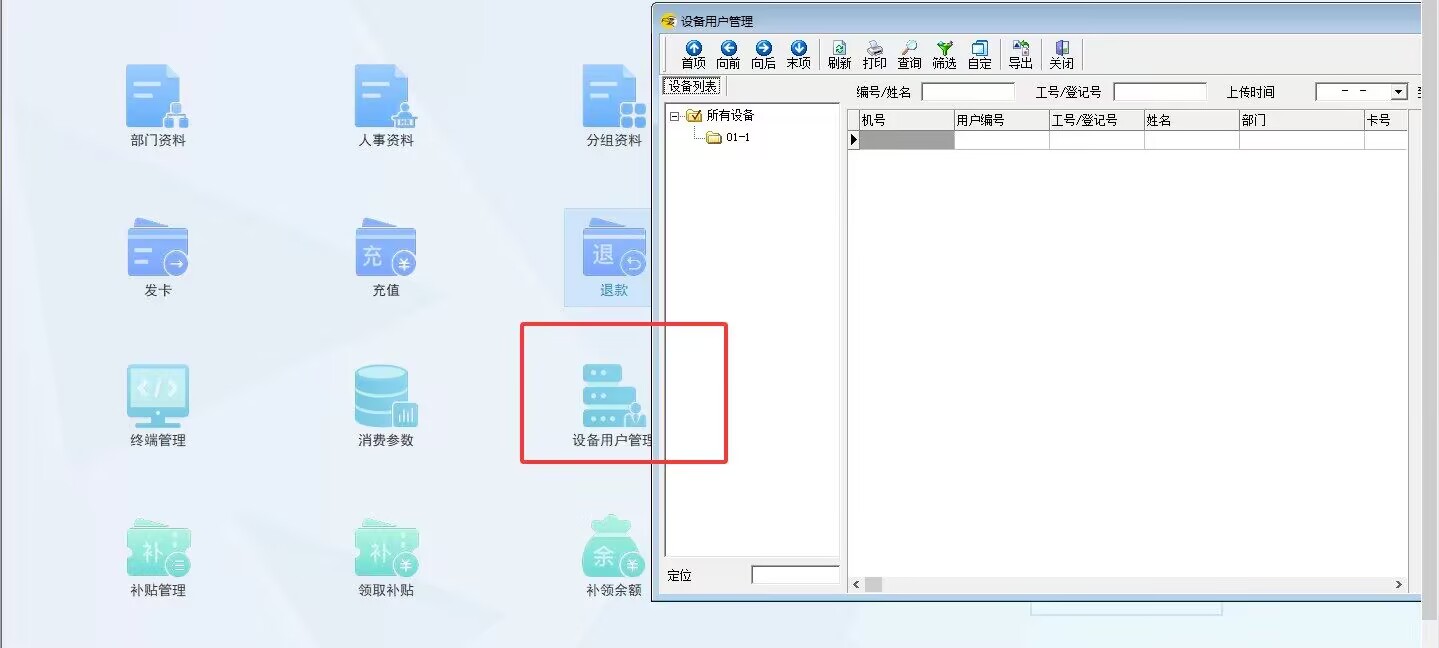The width and height of the screenshot is (1439, 648).
Task: Open 终端管理 terminal management
Action: click(158, 406)
